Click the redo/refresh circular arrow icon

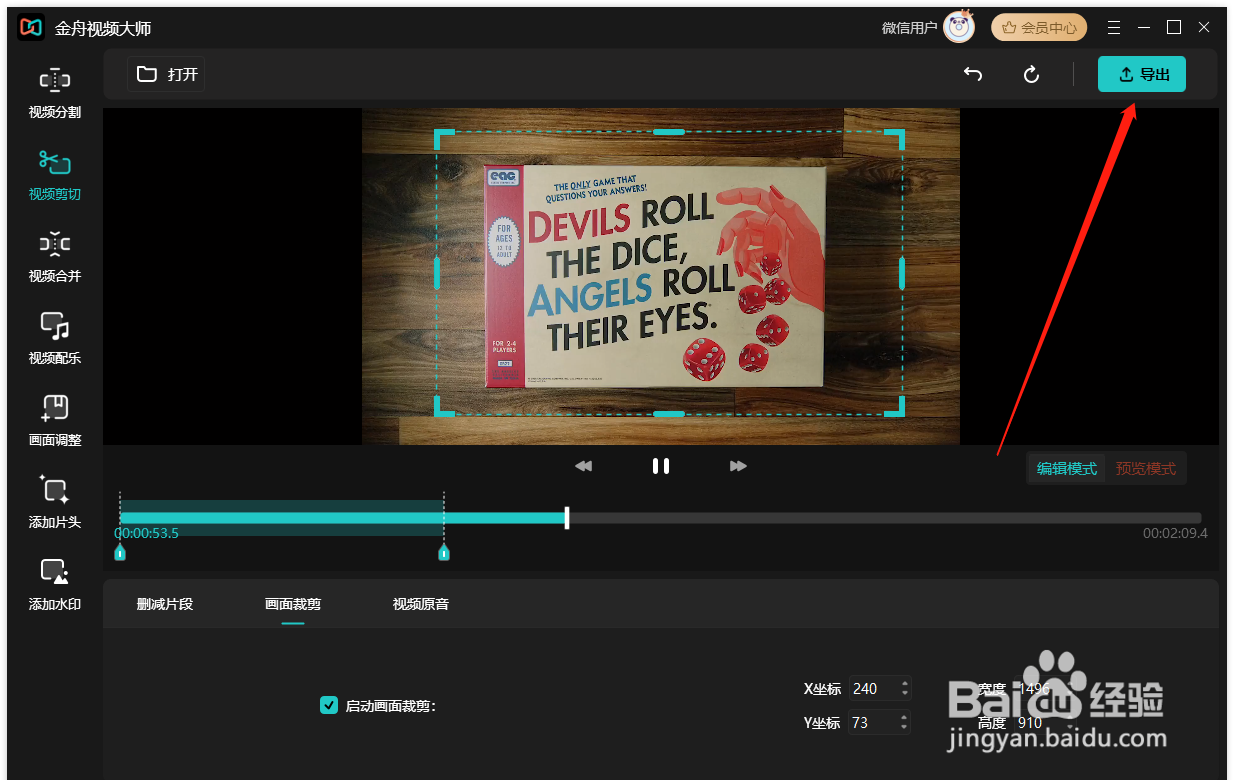click(x=1032, y=74)
